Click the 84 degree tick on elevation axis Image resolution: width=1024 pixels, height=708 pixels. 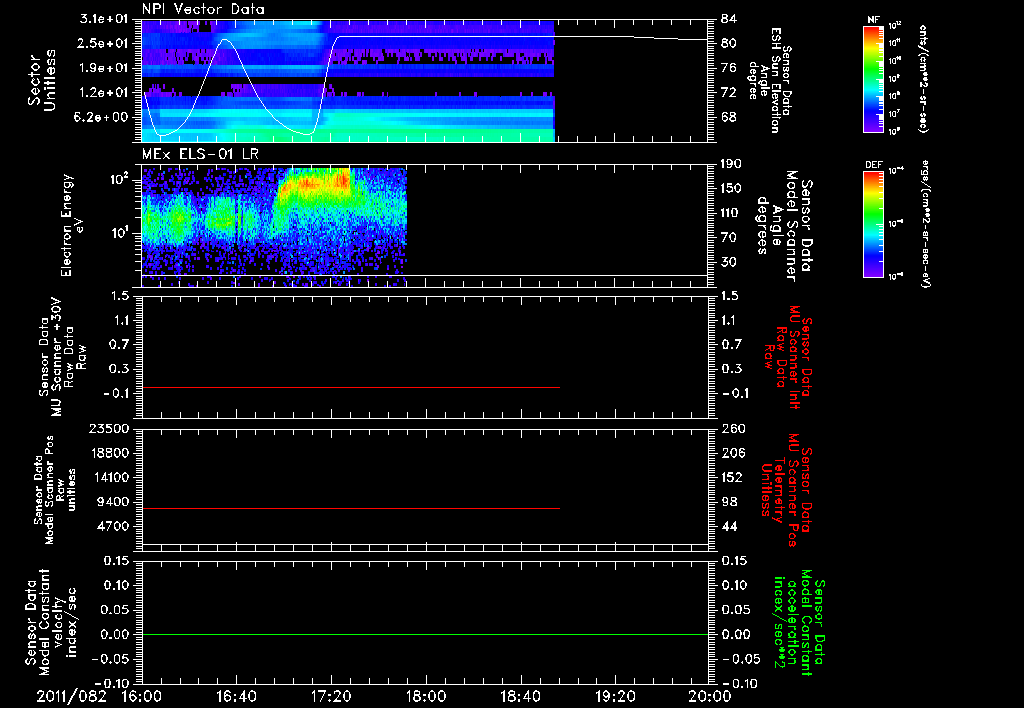tap(728, 19)
